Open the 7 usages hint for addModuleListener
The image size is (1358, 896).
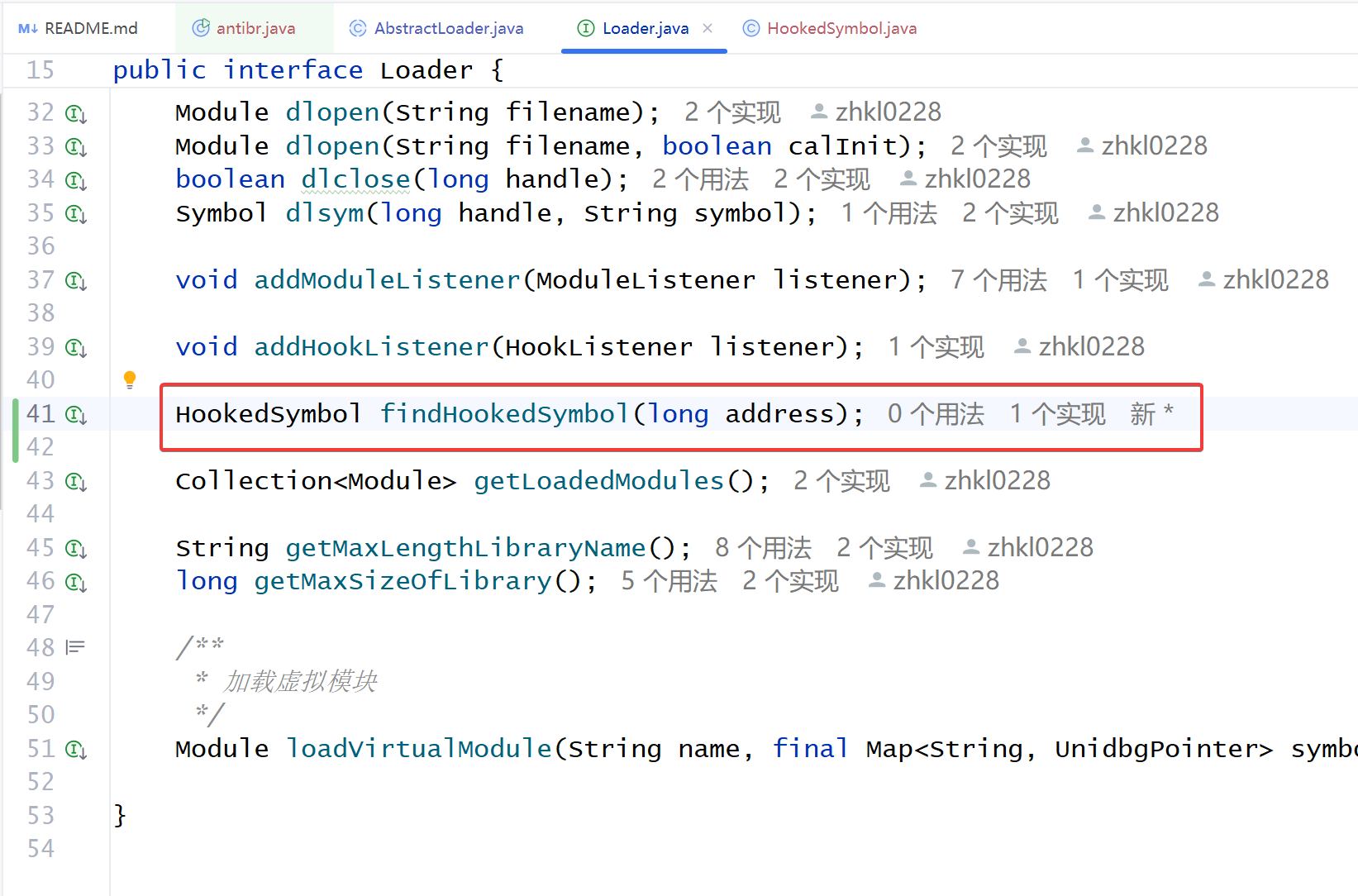[998, 280]
